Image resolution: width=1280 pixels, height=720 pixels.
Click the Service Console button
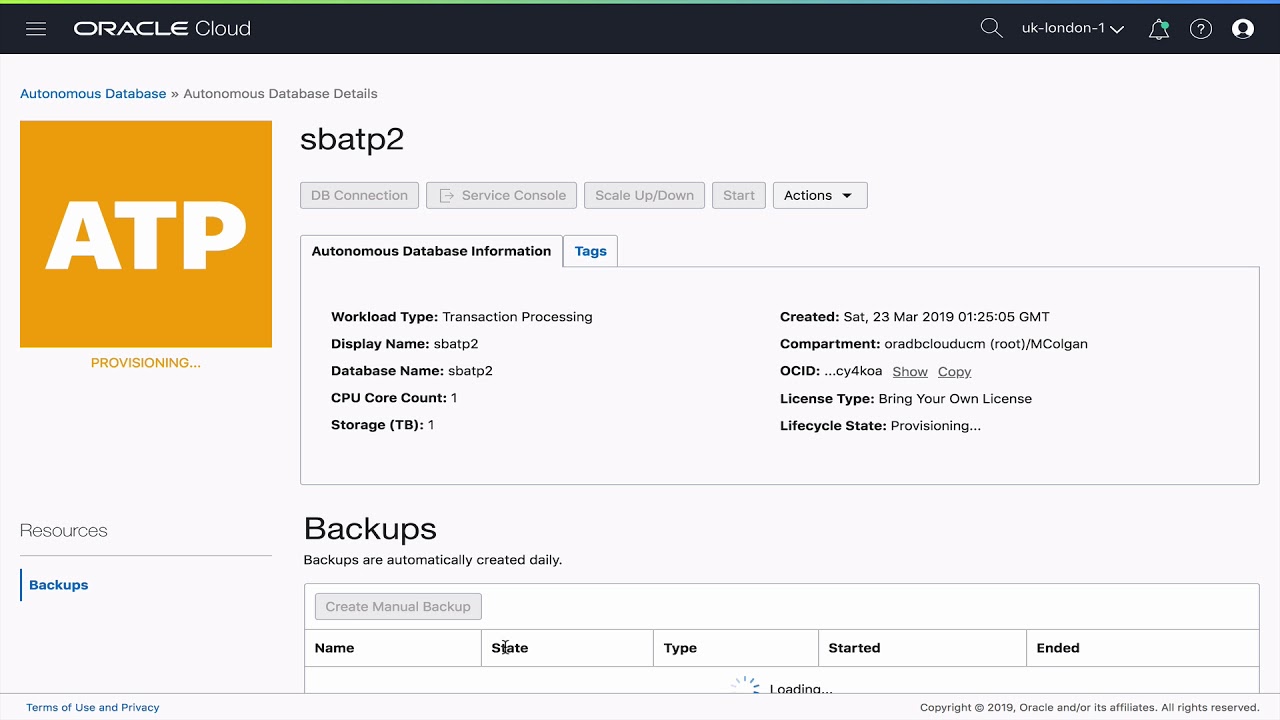(x=502, y=195)
